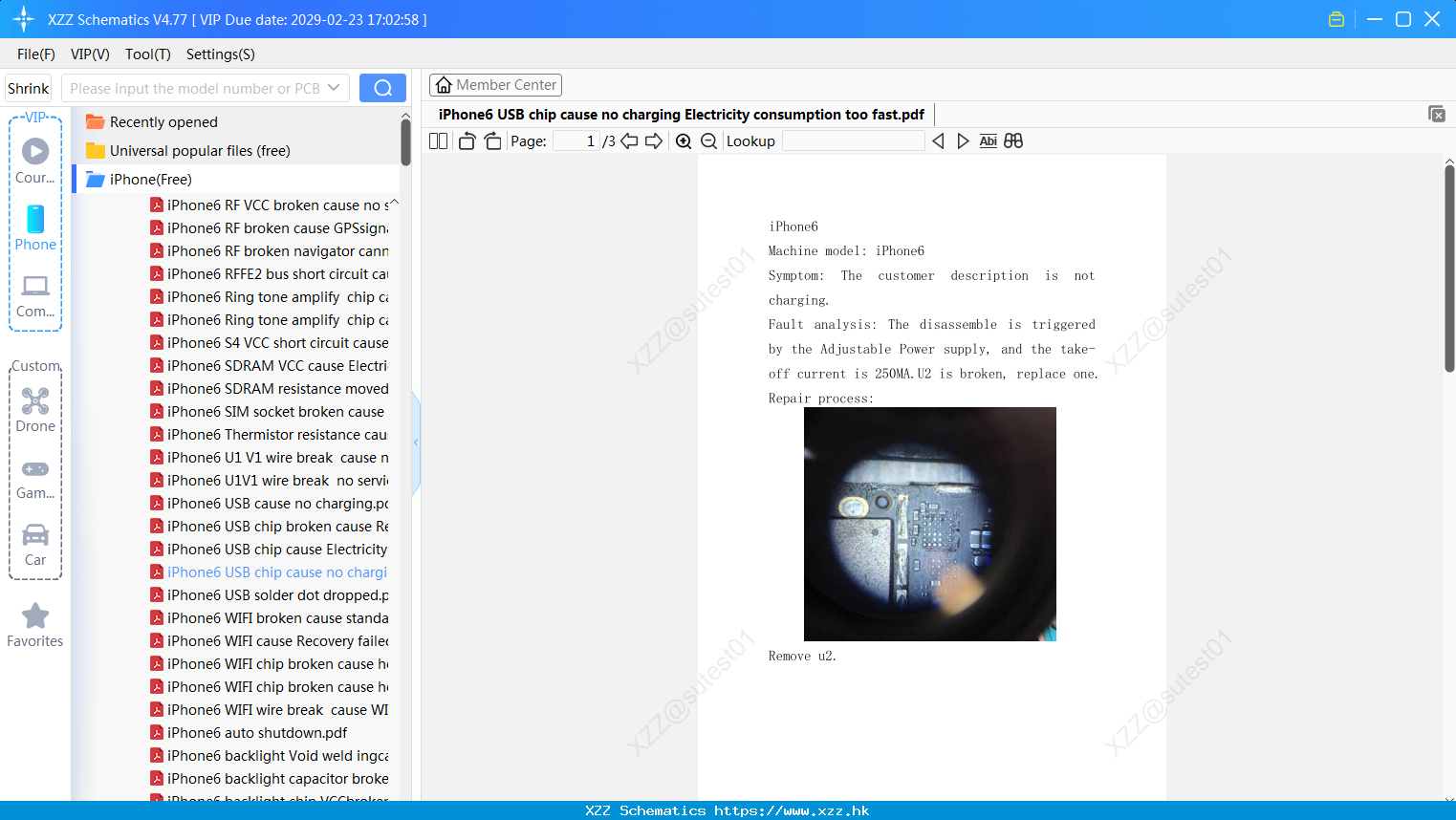Find the next Lookup match

coord(963,140)
